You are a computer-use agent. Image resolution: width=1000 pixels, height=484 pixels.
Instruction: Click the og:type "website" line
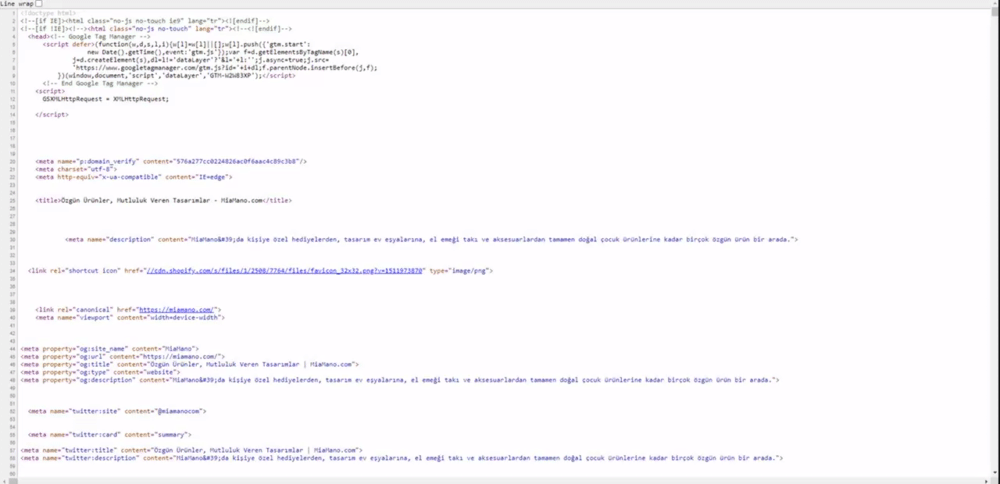100,372
